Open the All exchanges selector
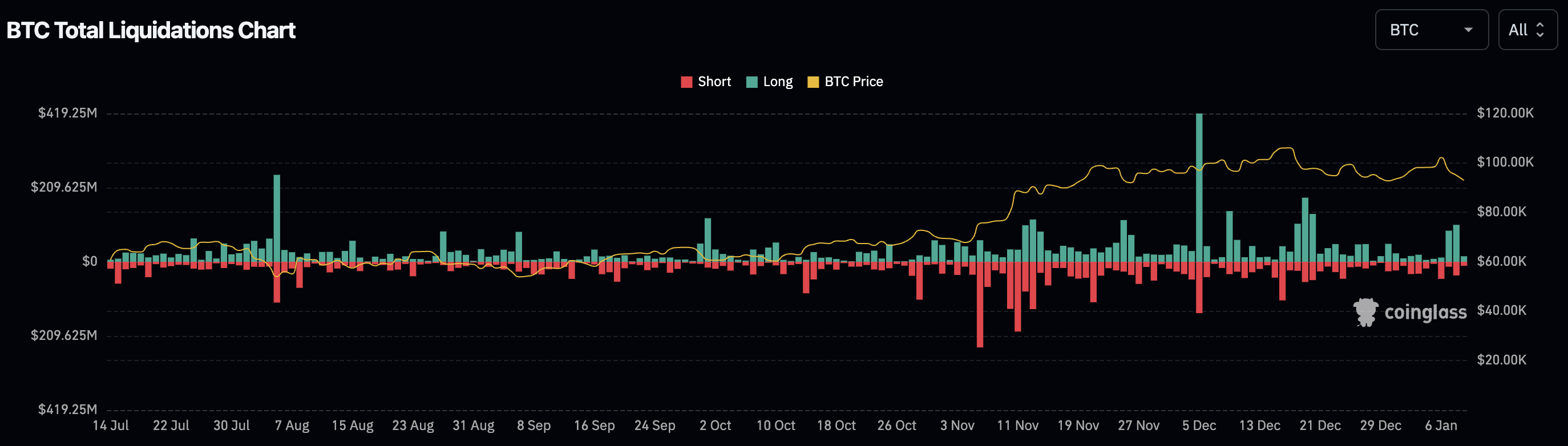1568x446 pixels. tap(1526, 30)
